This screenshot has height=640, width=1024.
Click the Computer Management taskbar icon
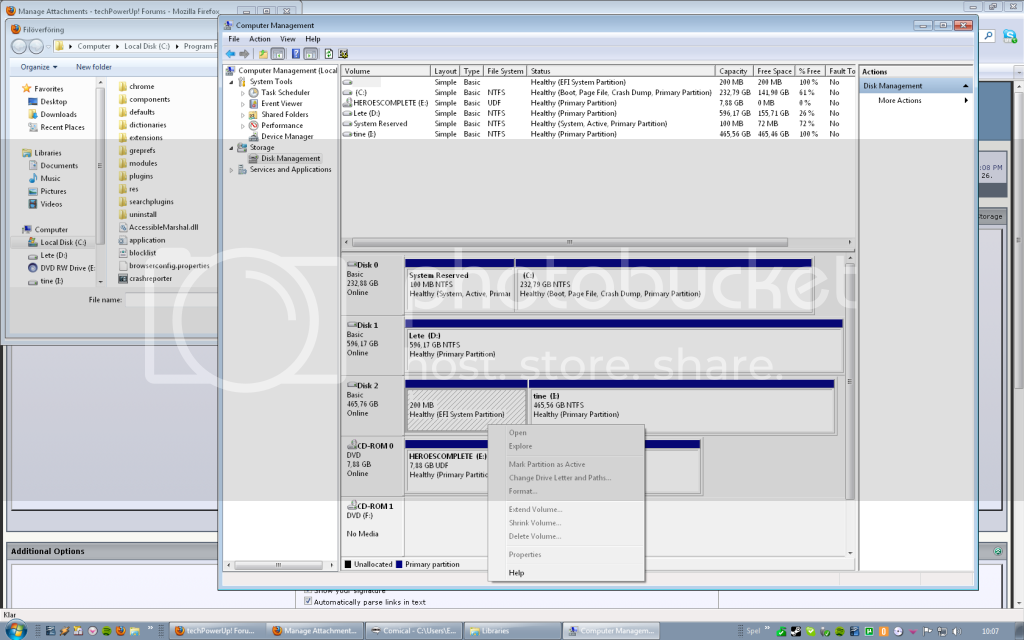coord(611,631)
